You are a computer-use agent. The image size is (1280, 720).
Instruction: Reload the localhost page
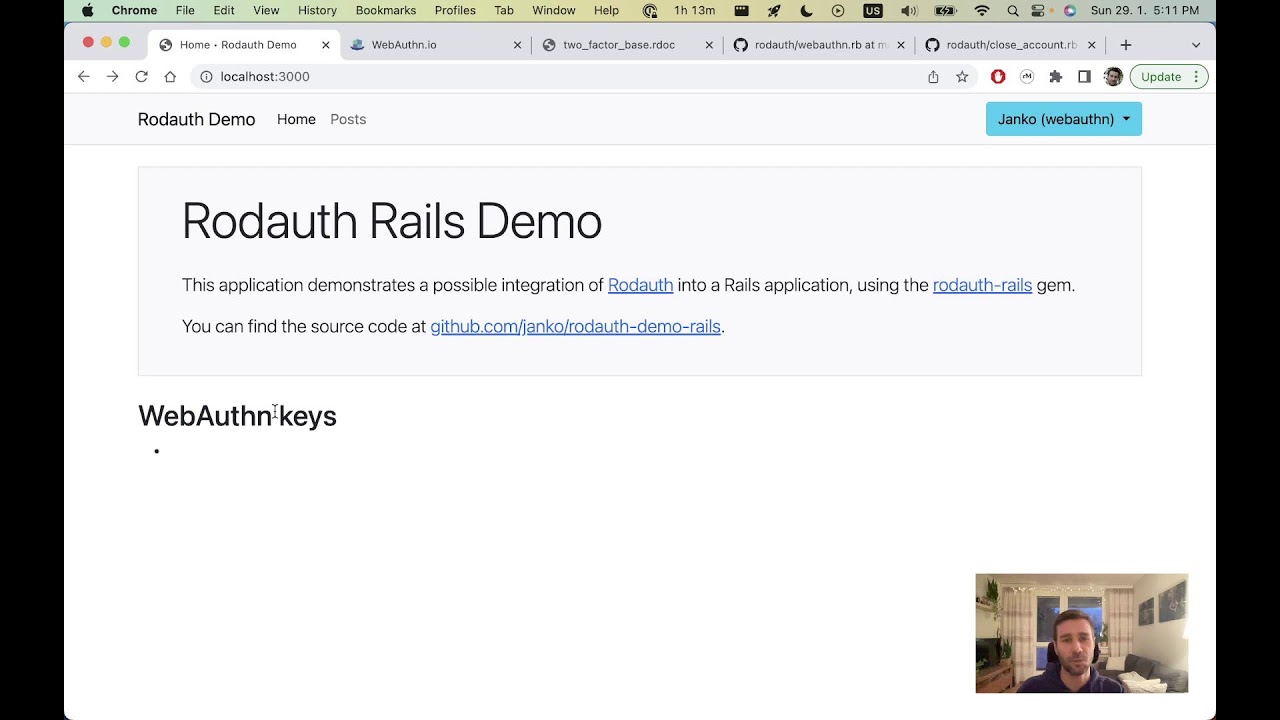(142, 77)
